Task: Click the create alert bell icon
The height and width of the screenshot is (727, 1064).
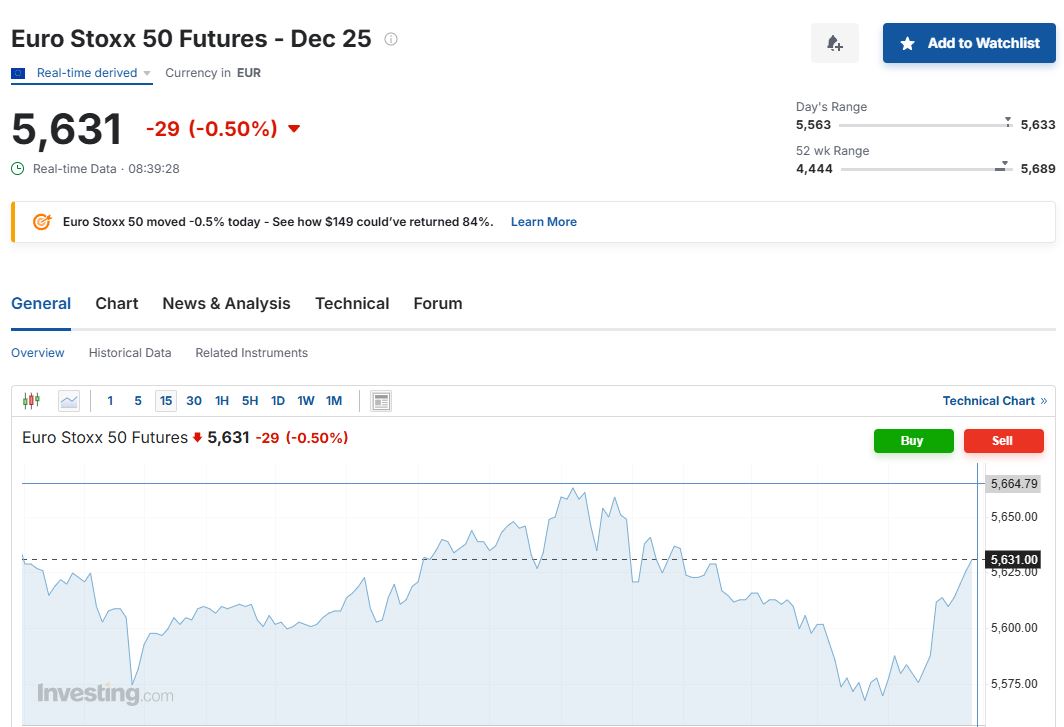Action: coord(834,43)
